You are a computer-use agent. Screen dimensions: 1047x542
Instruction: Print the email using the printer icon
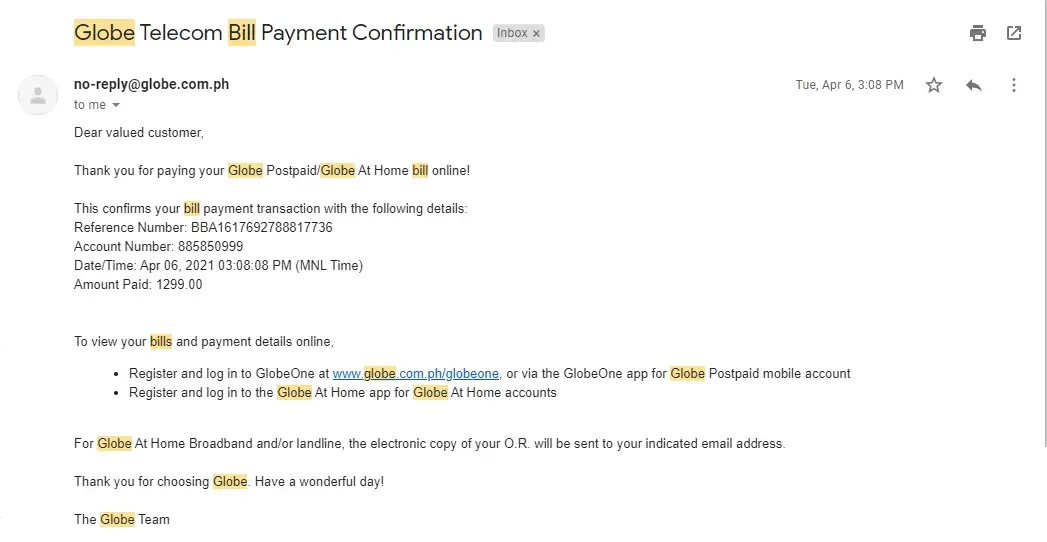click(x=977, y=33)
